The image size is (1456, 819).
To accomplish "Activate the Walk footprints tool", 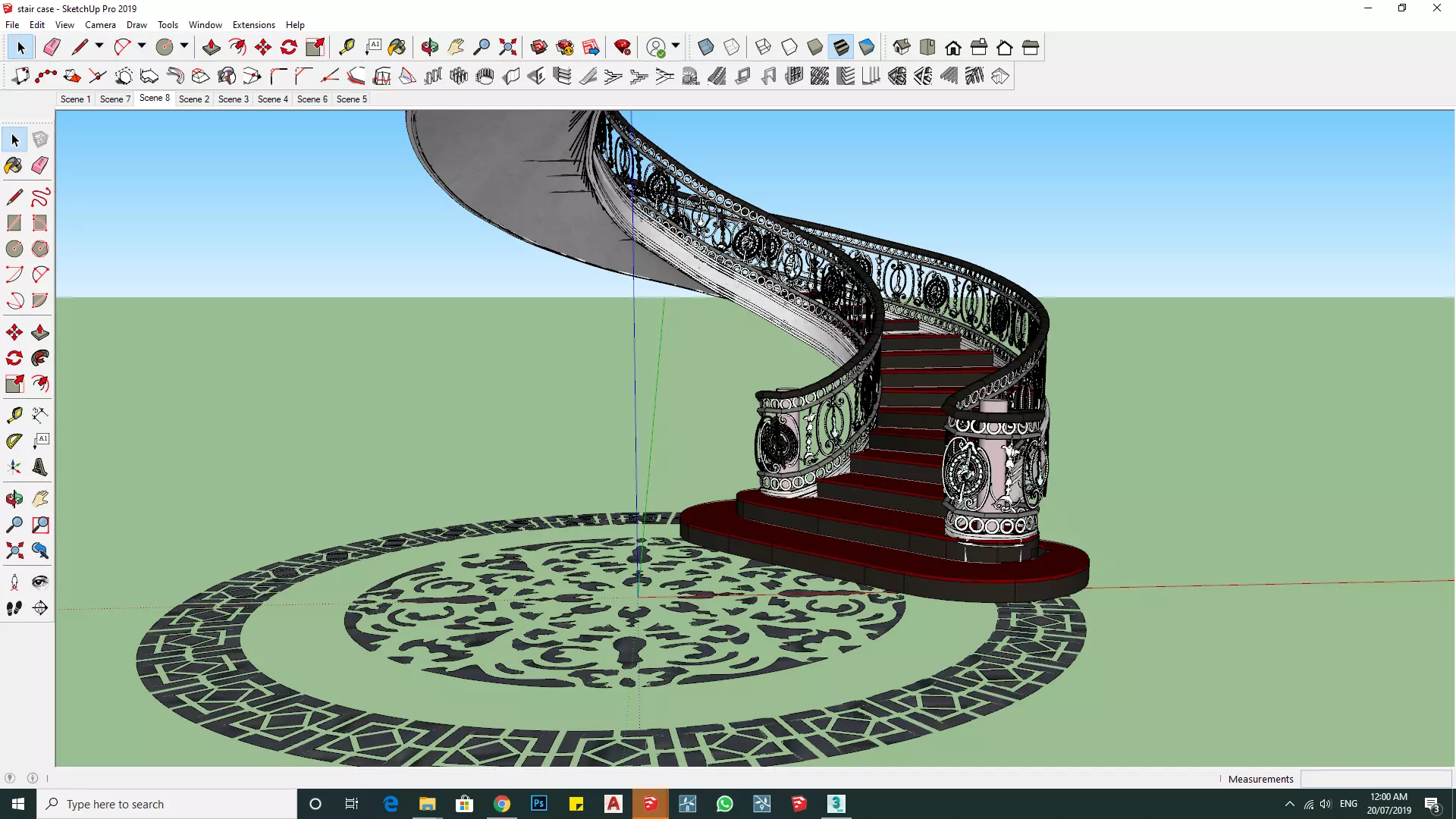I will click(x=14, y=608).
